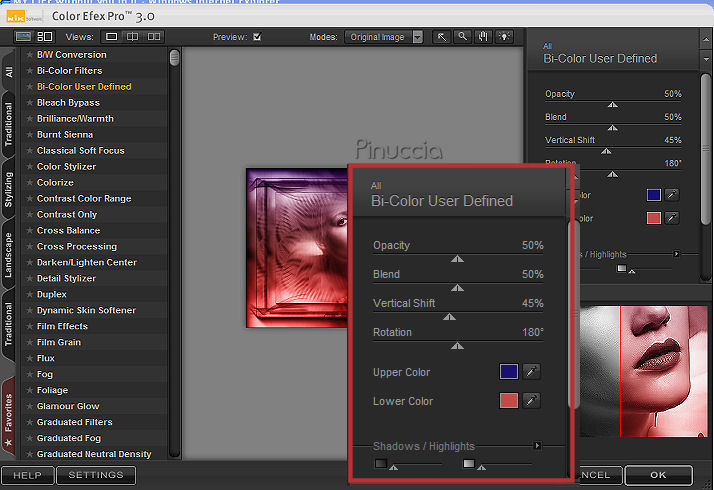
Task: Open the All filters tab
Action: 9,71
